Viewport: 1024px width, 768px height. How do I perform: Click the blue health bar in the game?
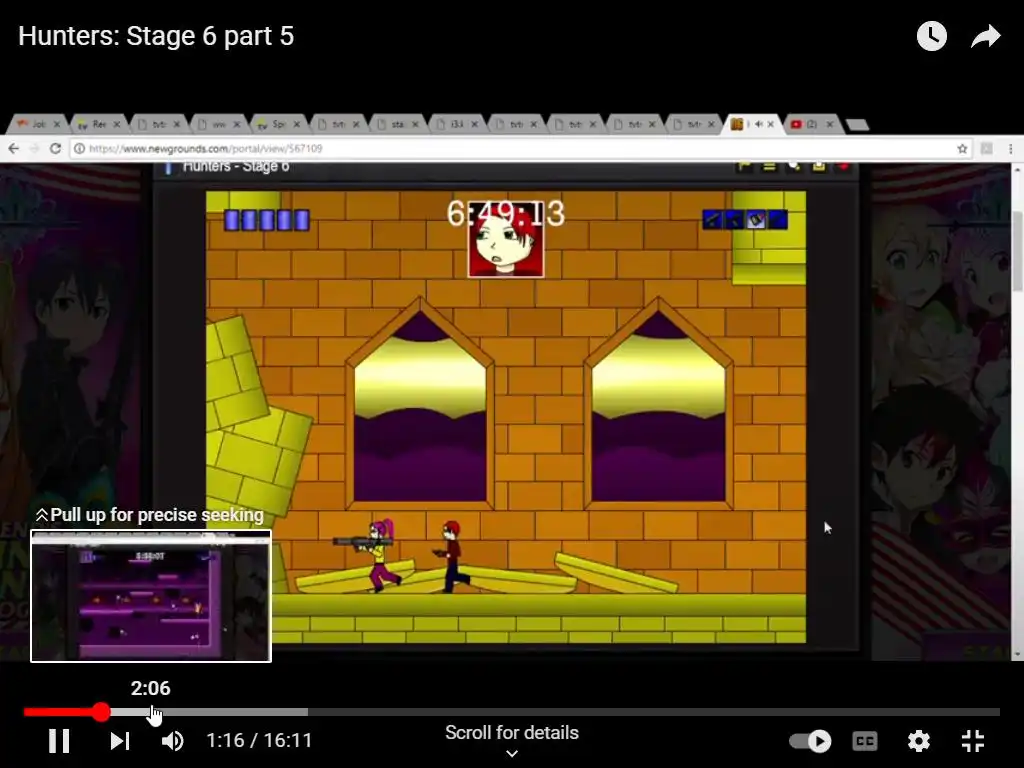[266, 220]
